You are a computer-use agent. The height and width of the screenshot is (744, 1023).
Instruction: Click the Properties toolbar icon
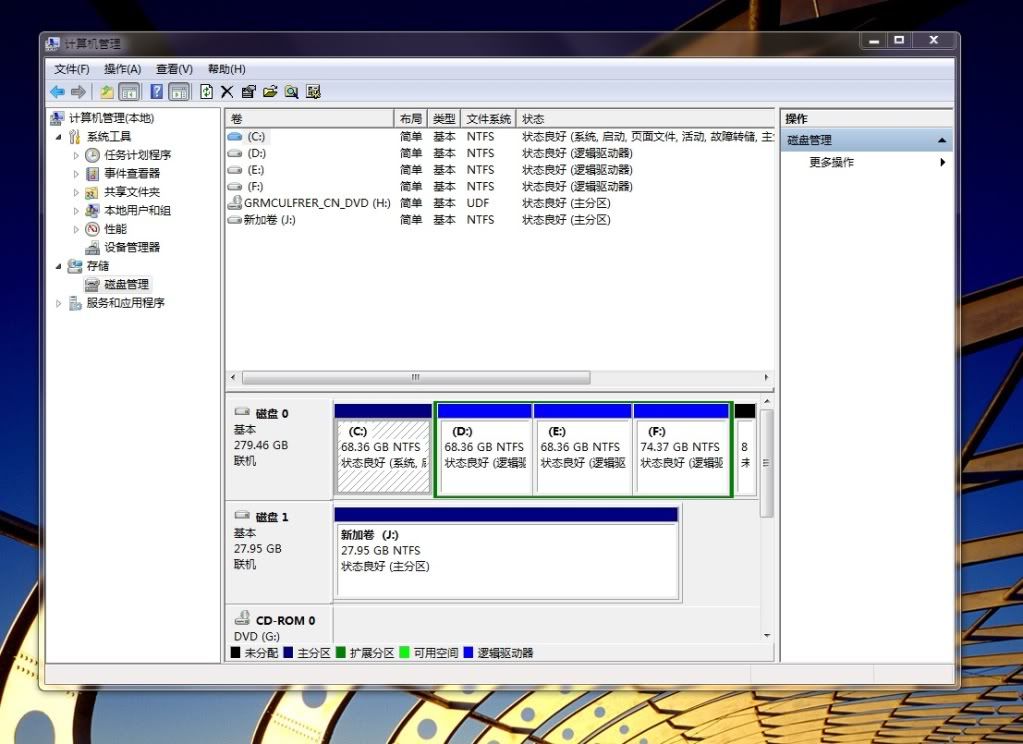248,92
